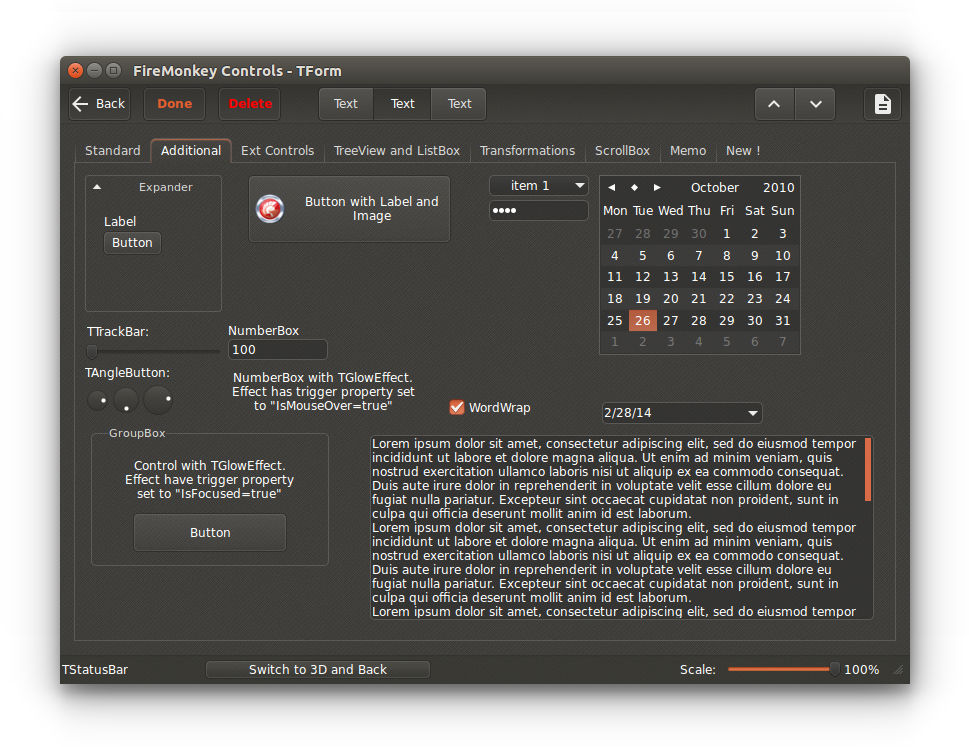The image size is (969, 747).
Task: Open the 2010 year selector
Action: click(x=778, y=187)
